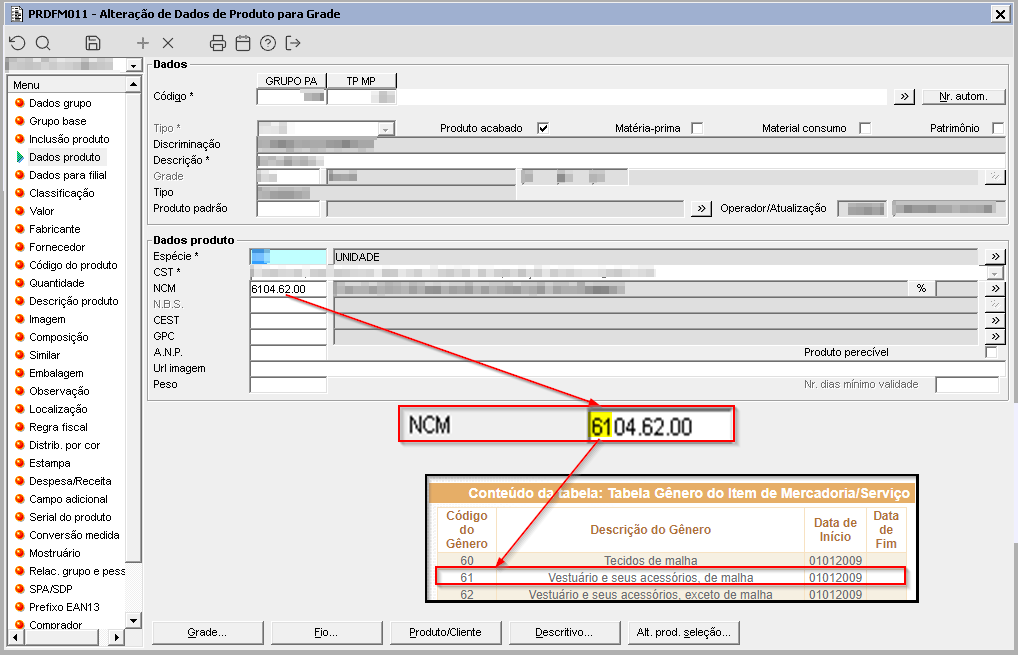Open lookup arrow beside Código field

pos(904,97)
